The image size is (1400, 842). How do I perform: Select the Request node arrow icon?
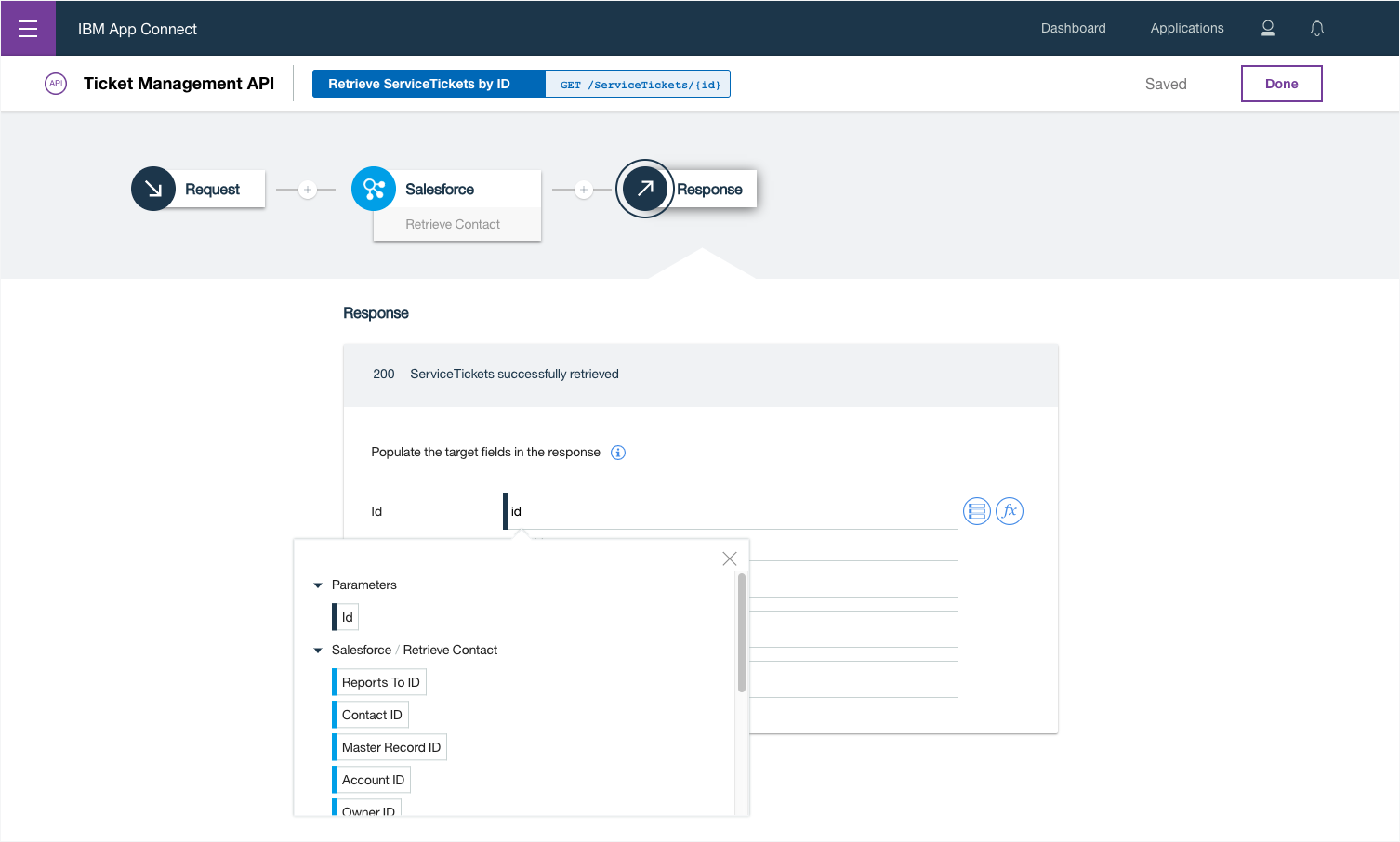153,189
